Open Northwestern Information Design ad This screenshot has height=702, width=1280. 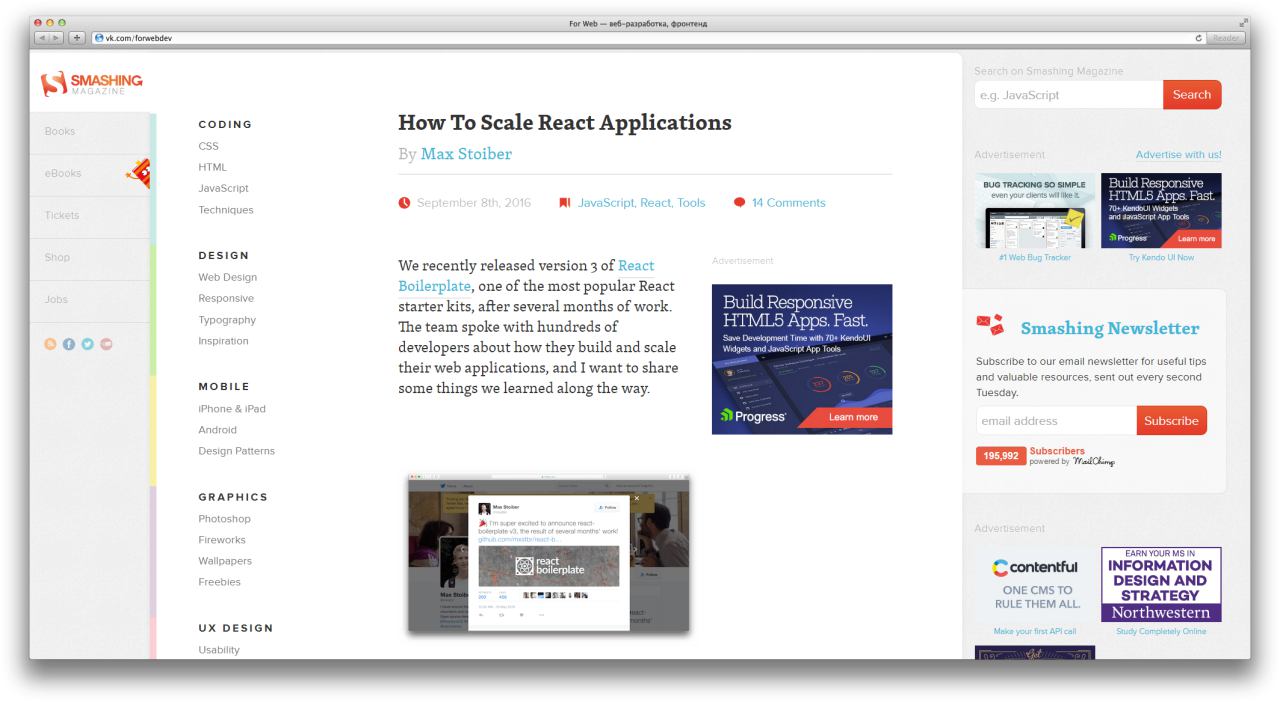click(x=1161, y=584)
